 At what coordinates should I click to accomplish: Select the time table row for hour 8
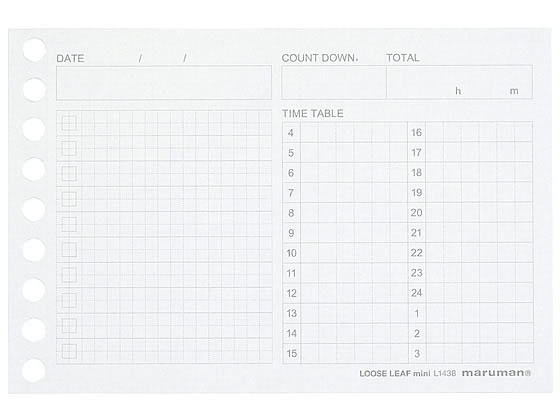(345, 213)
